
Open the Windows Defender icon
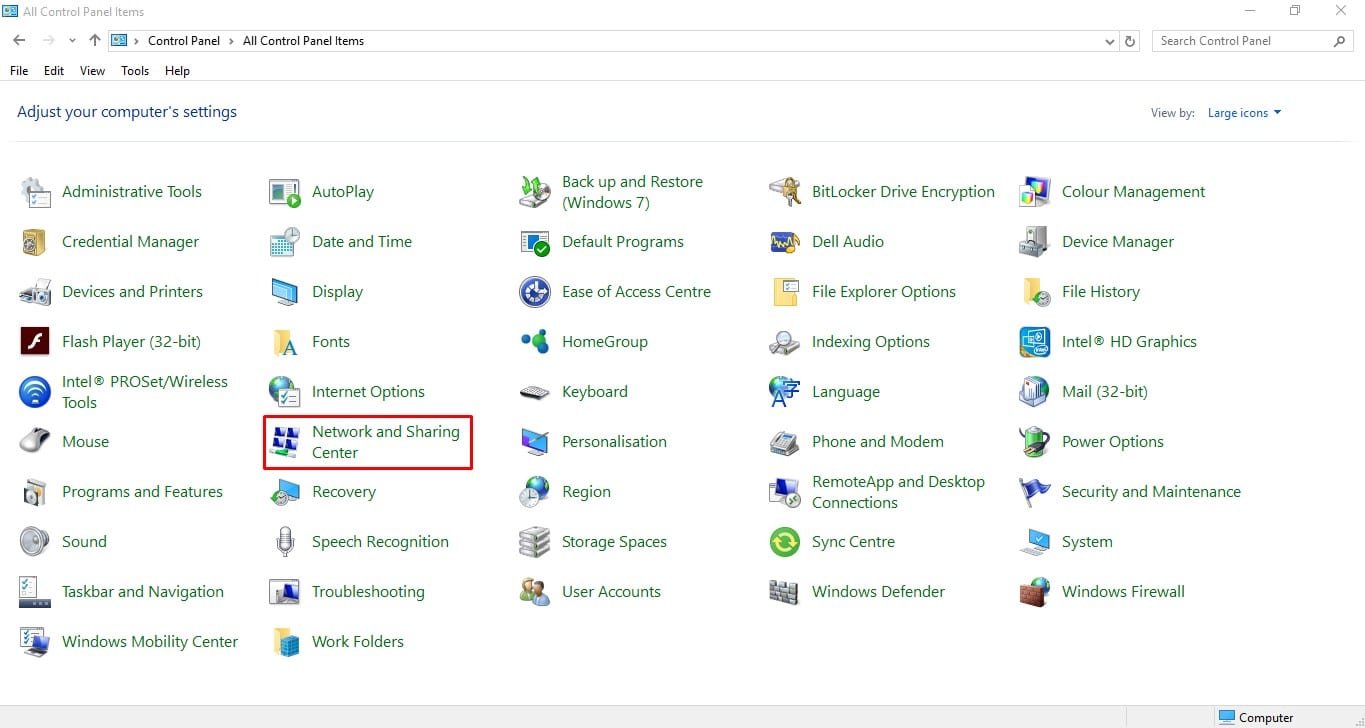[785, 592]
